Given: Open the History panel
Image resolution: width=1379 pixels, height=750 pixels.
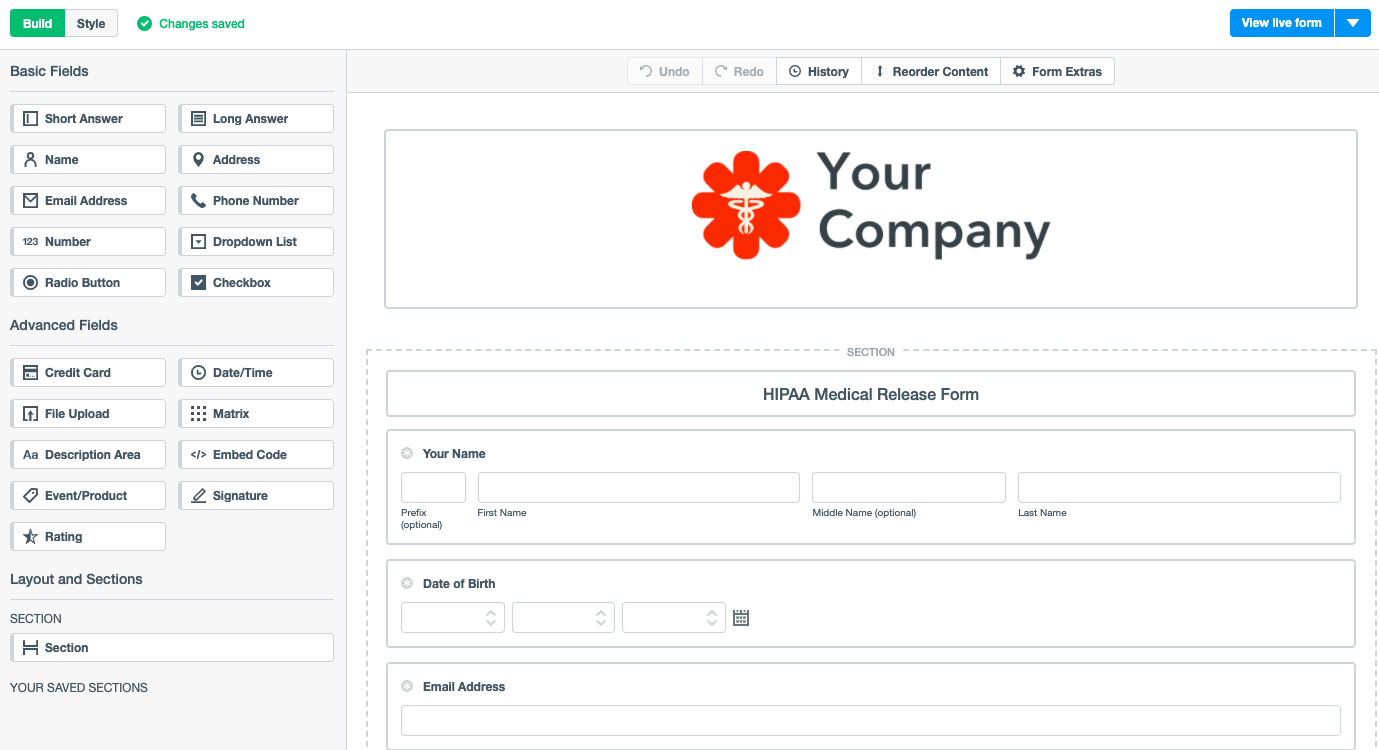Looking at the screenshot, I should (x=819, y=71).
